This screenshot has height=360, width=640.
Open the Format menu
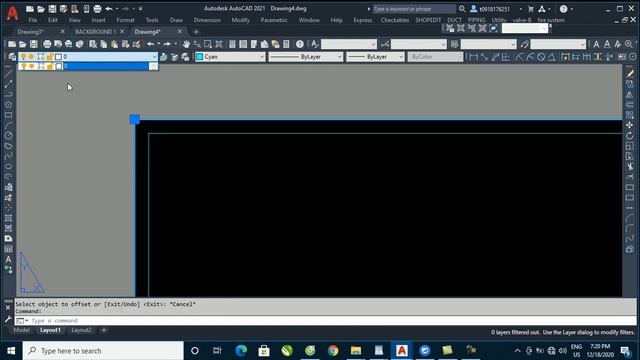pyautogui.click(x=125, y=20)
